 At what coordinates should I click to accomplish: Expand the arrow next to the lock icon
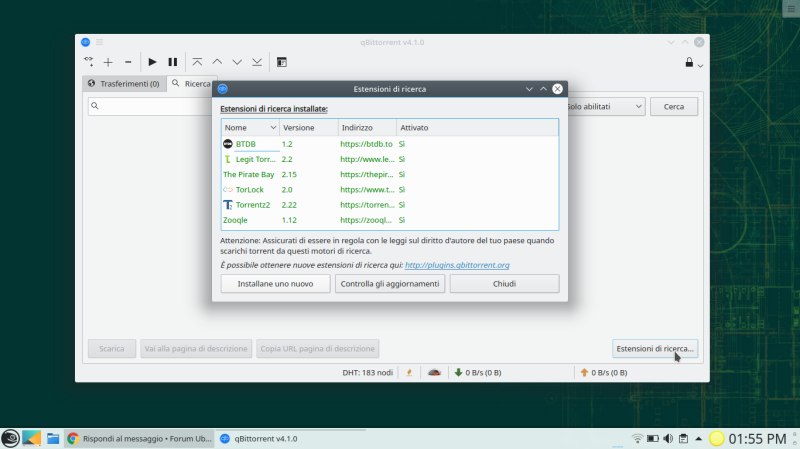pos(701,65)
